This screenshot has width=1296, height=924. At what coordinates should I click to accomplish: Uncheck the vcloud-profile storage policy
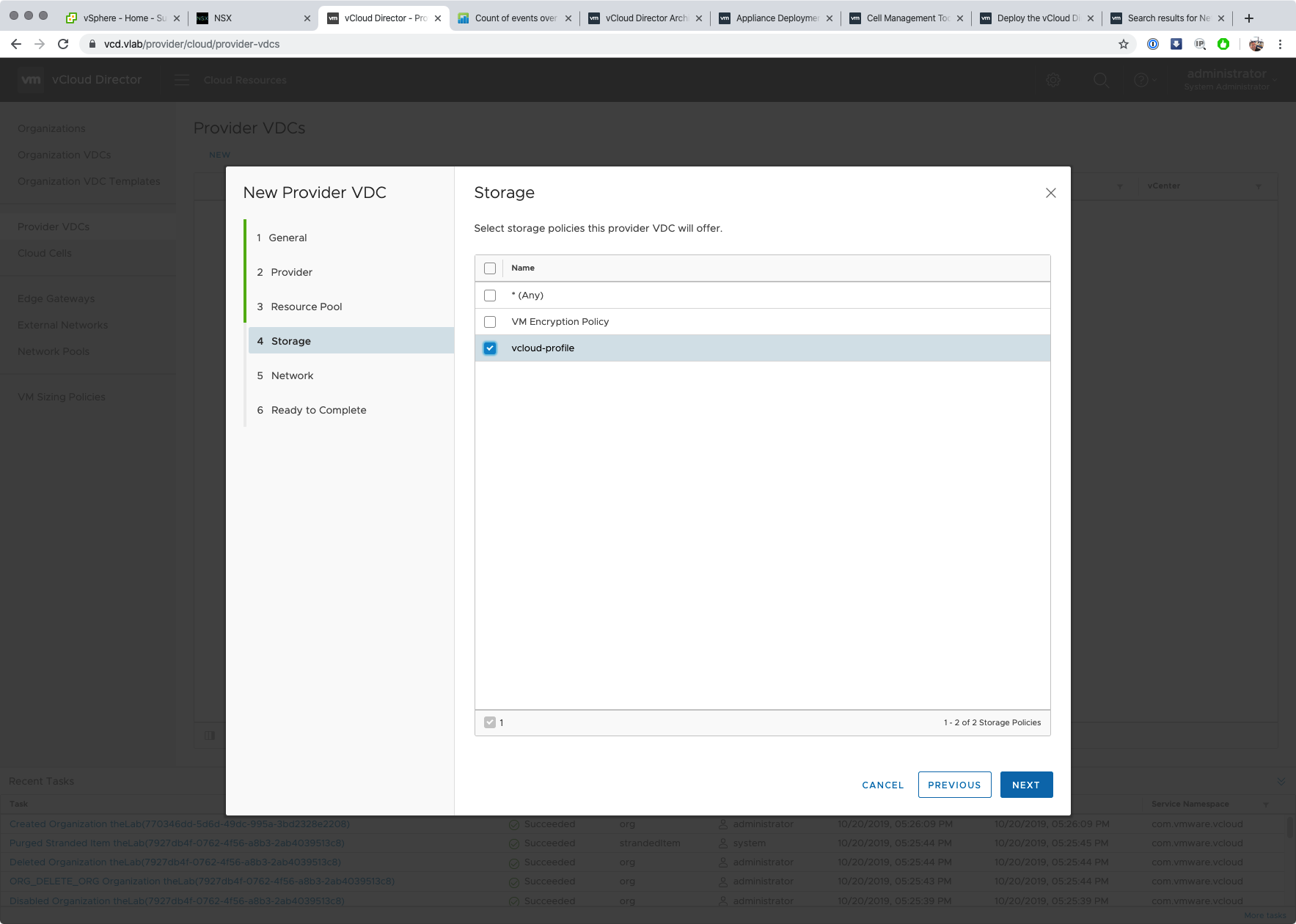[490, 348]
